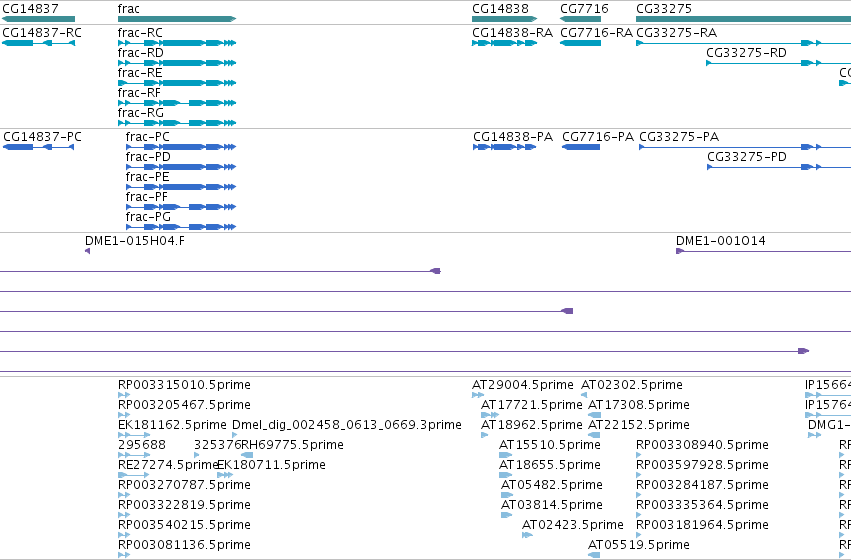Click the CG14838-PA protein glyph

click(504, 147)
